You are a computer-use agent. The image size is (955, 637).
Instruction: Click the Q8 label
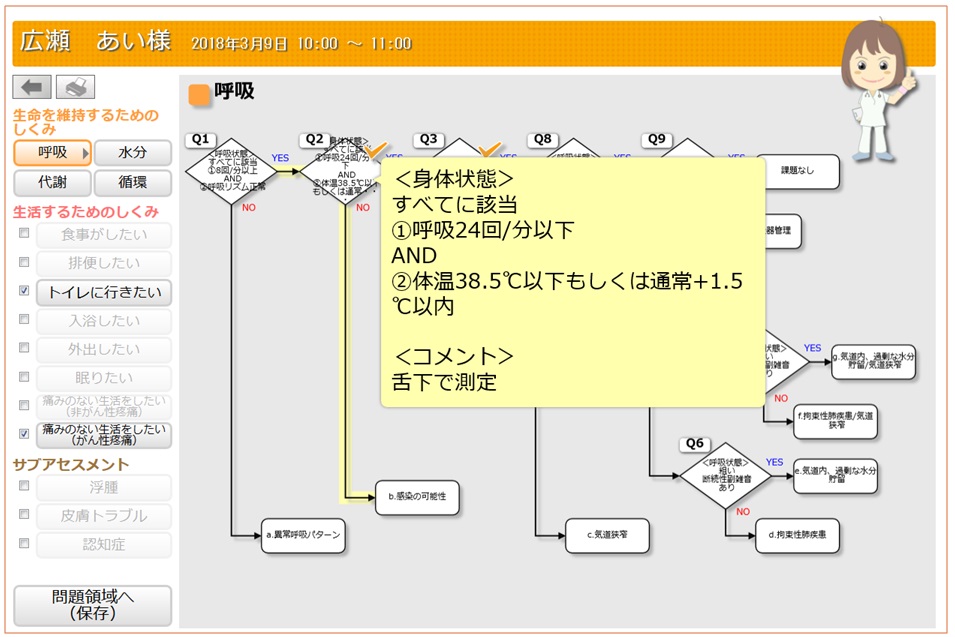pyautogui.click(x=543, y=139)
